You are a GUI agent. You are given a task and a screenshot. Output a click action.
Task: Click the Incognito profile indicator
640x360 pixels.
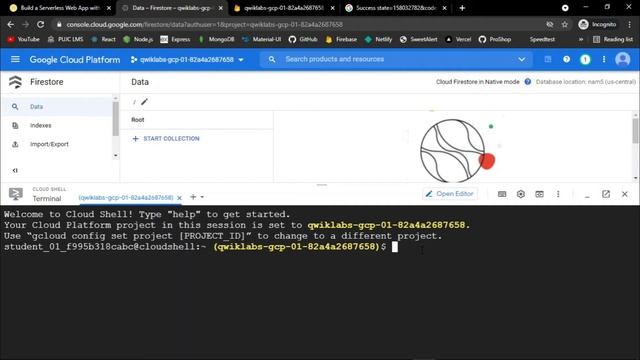pos(597,24)
